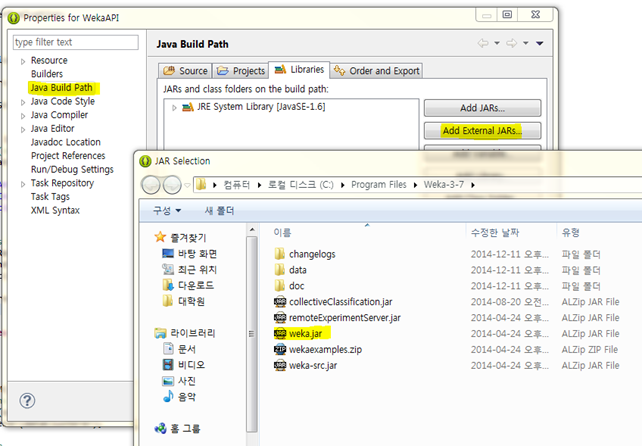Click the forward arrow in Java Build Path header
Viewport: 642px width, 446px height.
pos(511,43)
